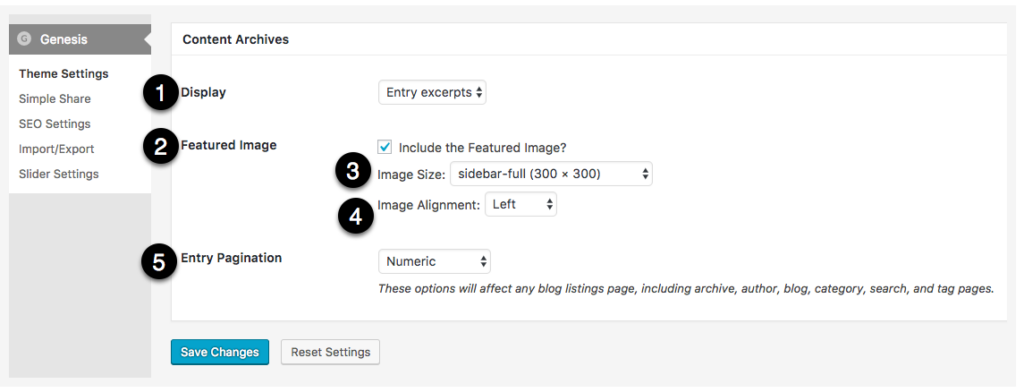Uncheck Include the Featured Image checkbox
The height and width of the screenshot is (392, 1024).
(x=385, y=147)
